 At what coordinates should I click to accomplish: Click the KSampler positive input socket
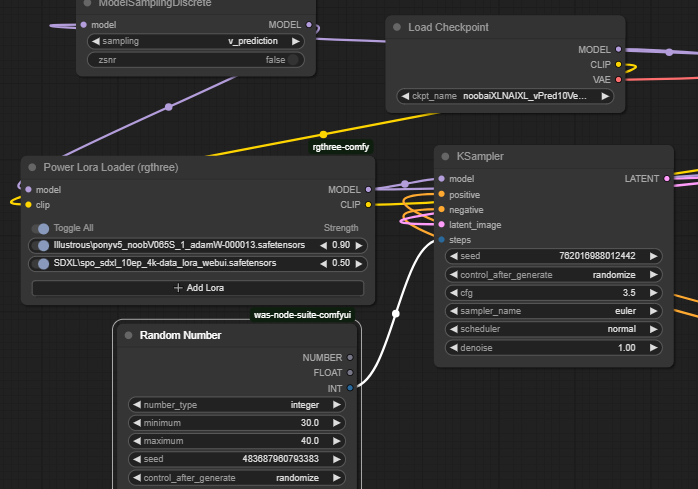[x=441, y=194]
